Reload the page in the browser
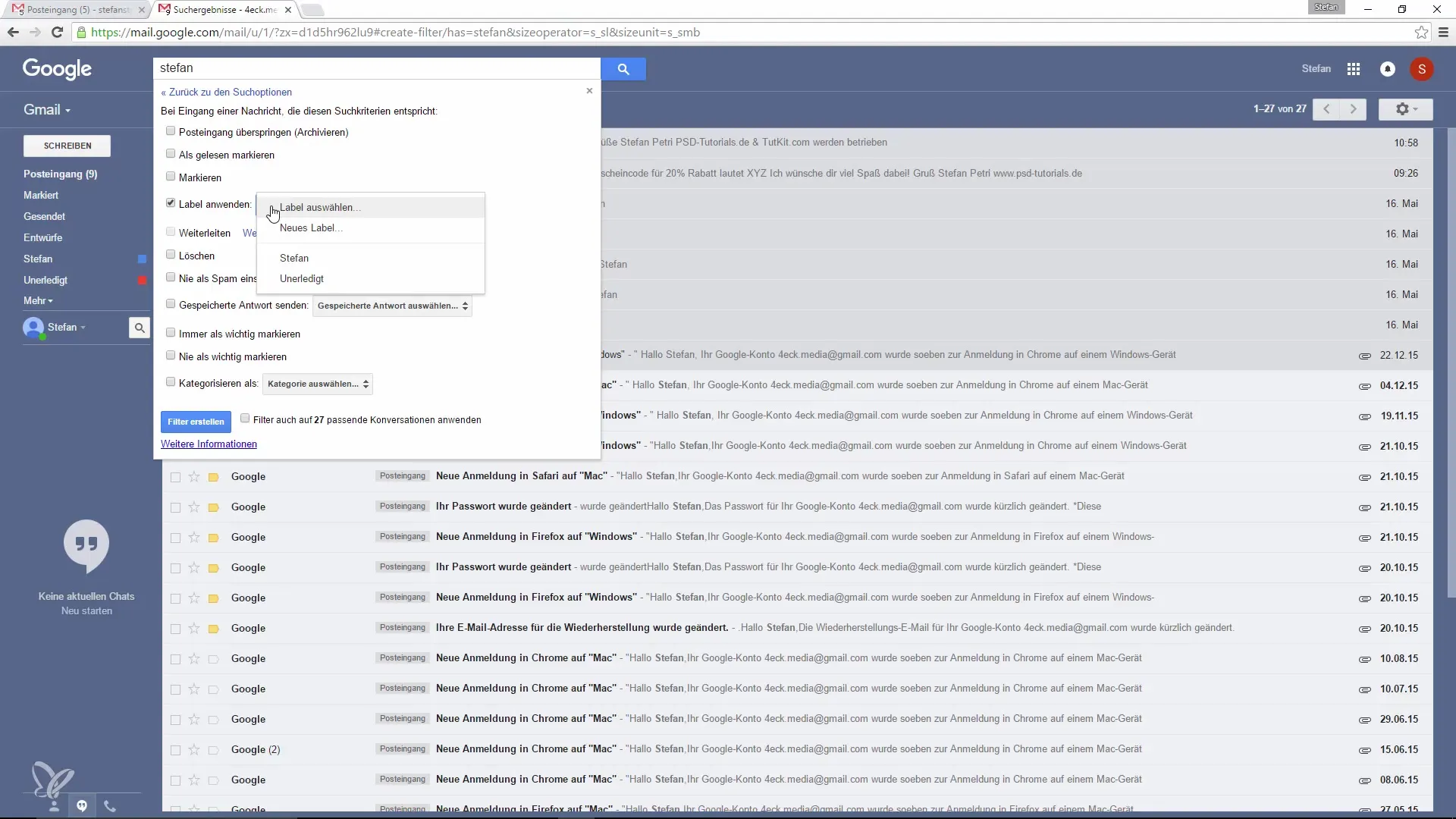 (x=57, y=32)
